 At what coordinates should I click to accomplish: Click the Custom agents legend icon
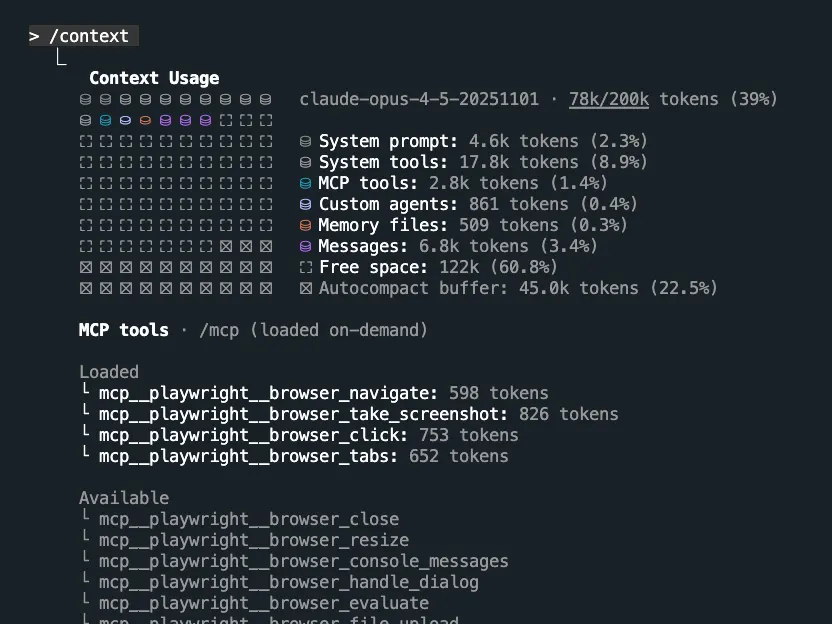click(305, 204)
